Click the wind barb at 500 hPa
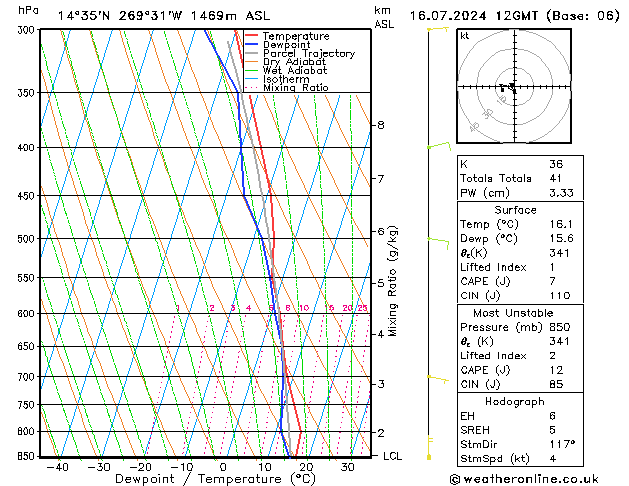629x486 pixels. (x=438, y=239)
